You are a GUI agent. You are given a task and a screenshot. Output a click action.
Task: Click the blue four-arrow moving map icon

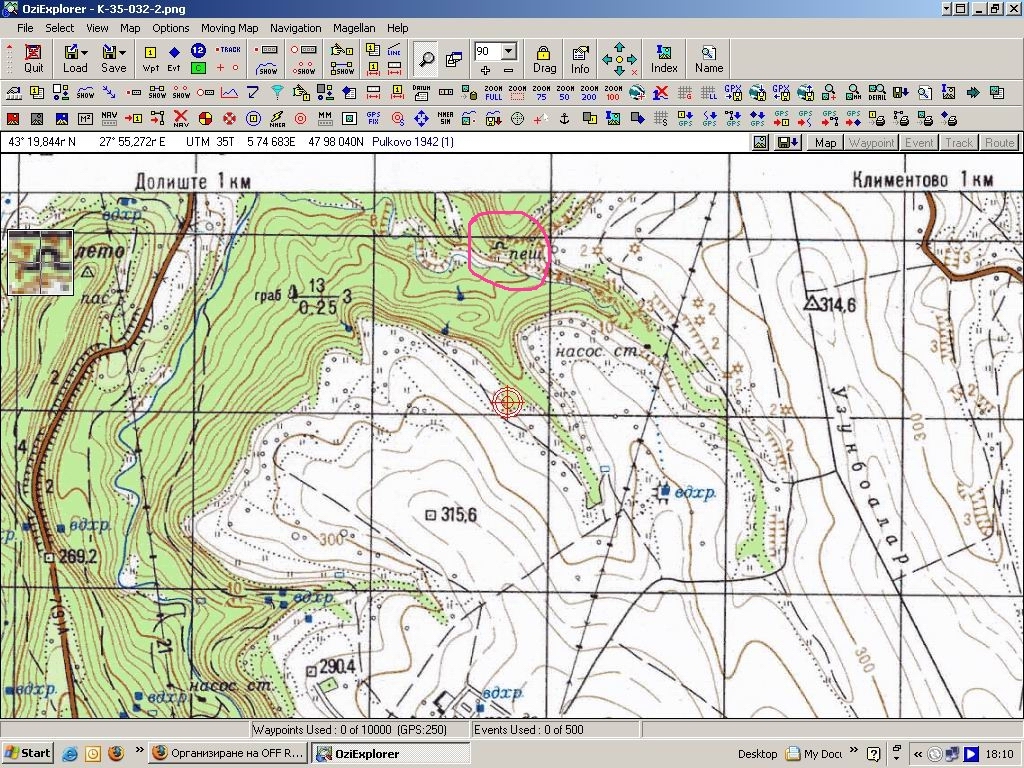tap(421, 118)
